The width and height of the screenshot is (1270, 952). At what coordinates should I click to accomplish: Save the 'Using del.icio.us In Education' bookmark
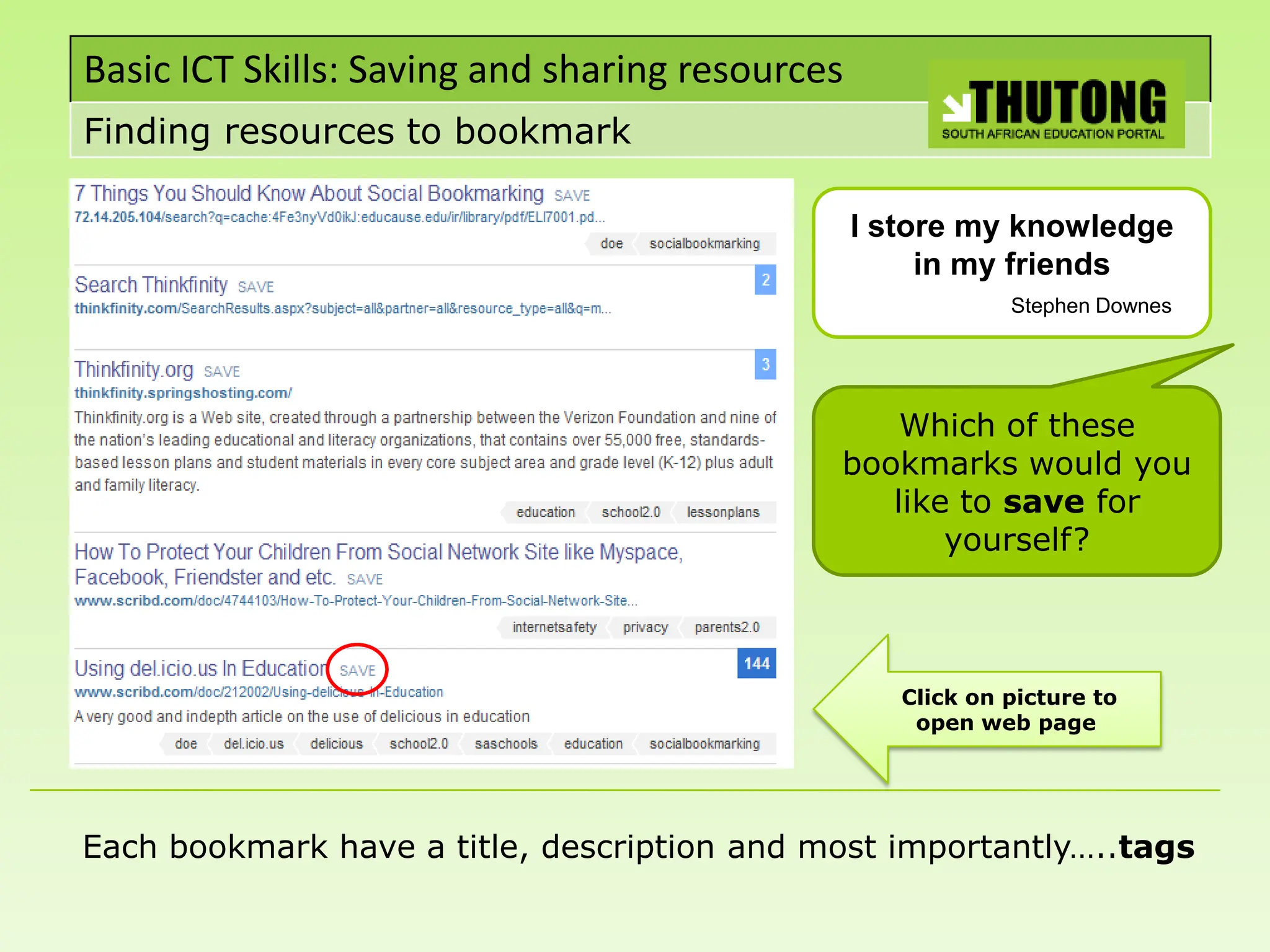pyautogui.click(x=357, y=671)
